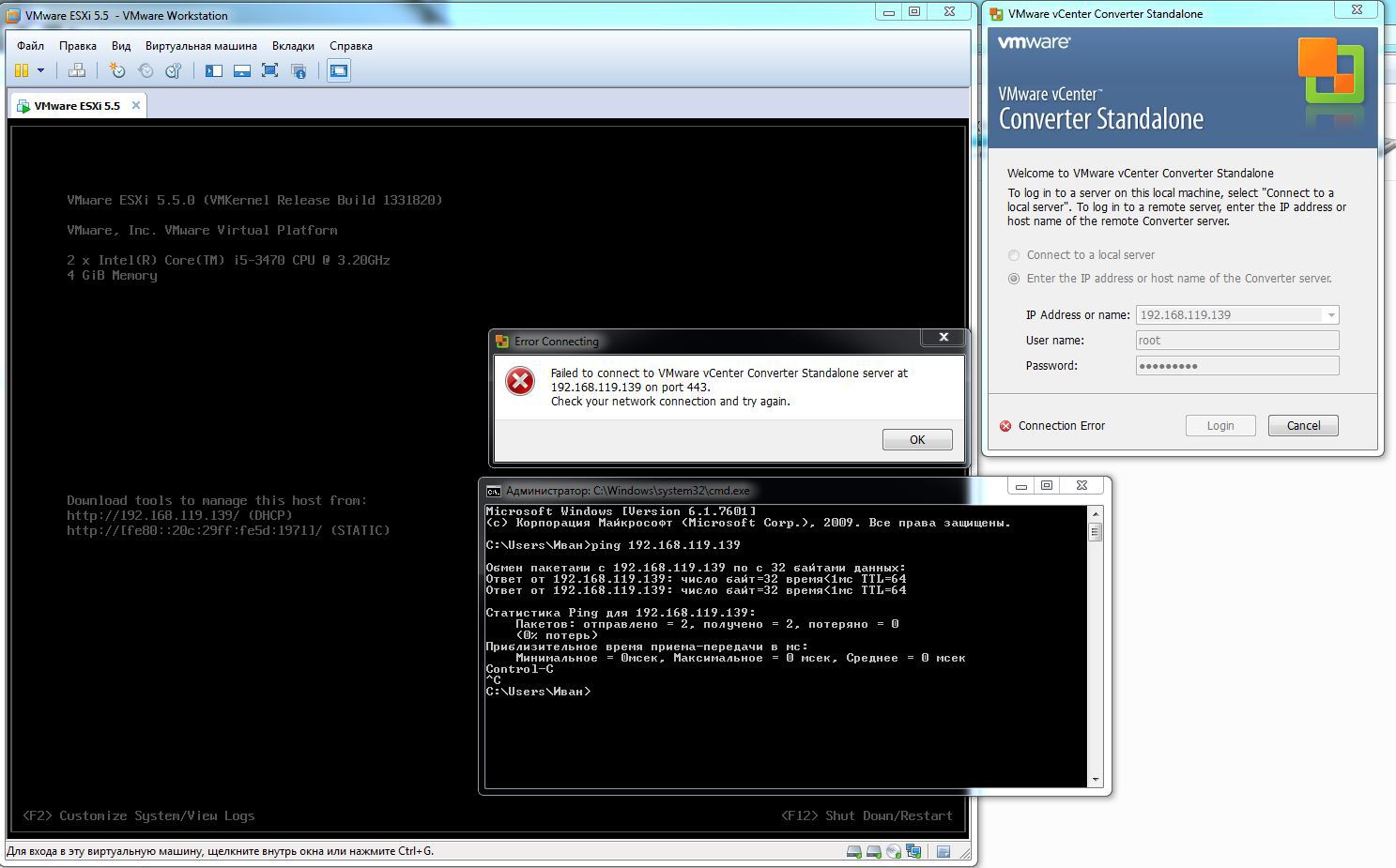Click the cmd window vertical scrollbar thumb
1396x868 pixels.
(x=1095, y=532)
